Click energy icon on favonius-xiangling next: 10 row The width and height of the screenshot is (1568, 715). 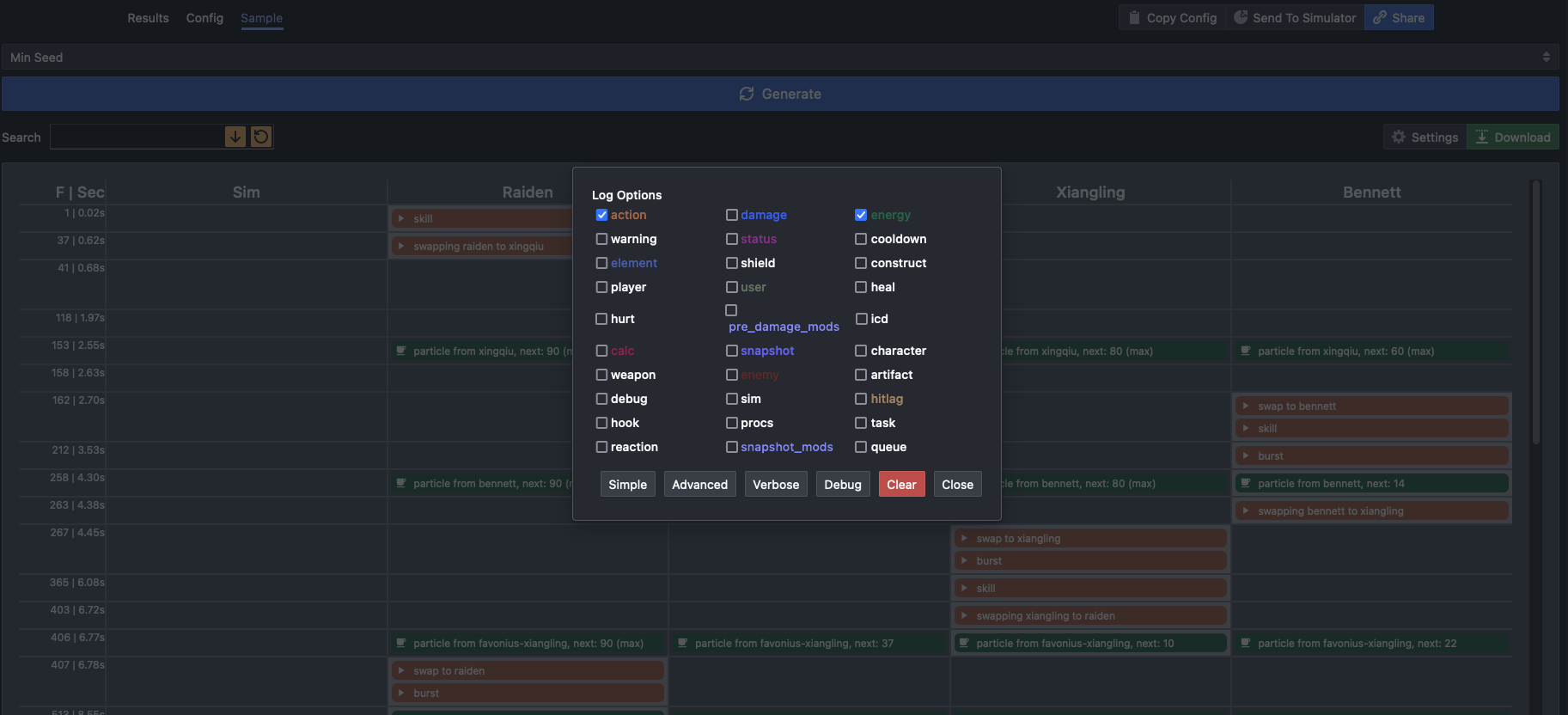pyautogui.click(x=964, y=643)
